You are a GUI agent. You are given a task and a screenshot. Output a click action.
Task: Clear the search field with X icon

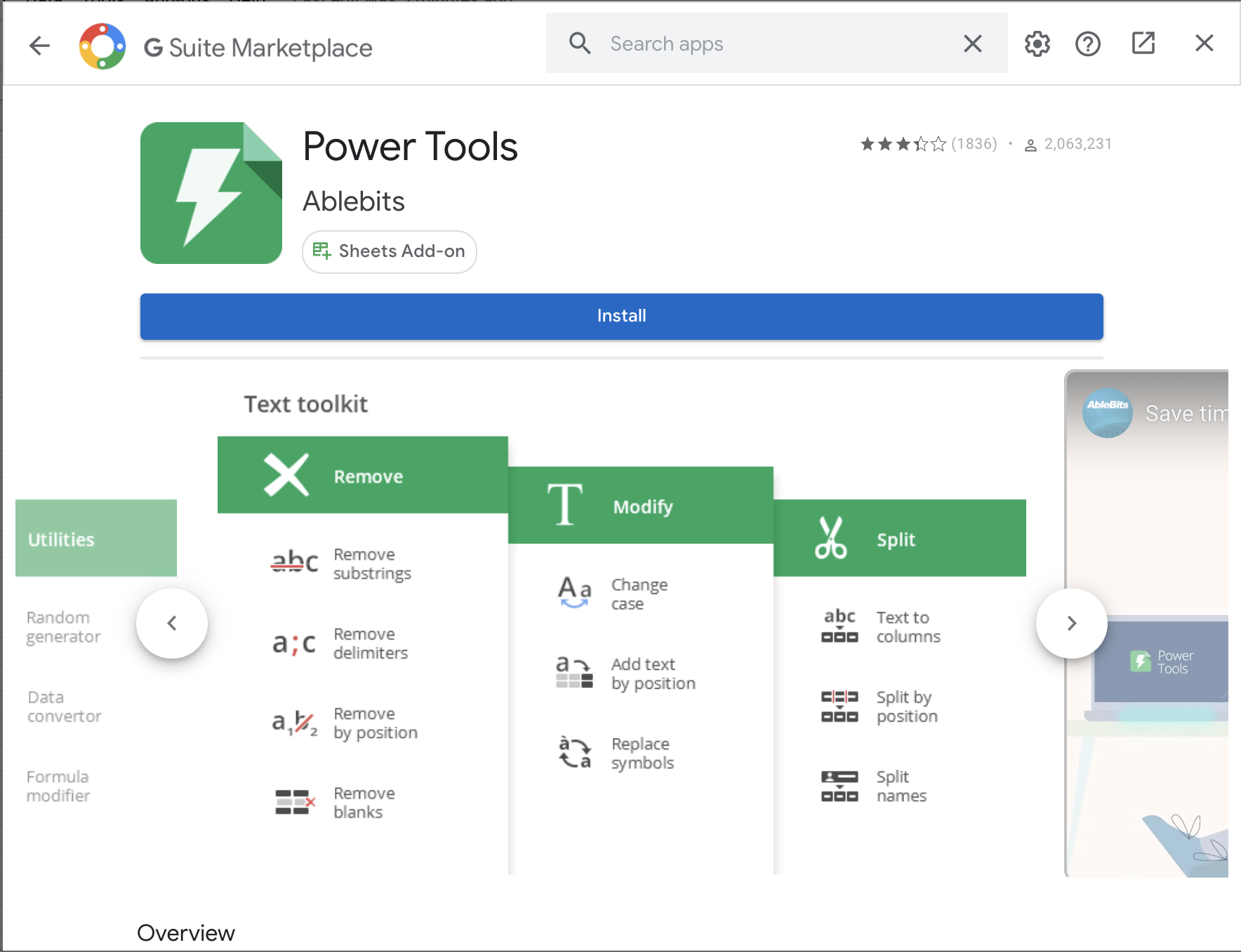pos(972,44)
